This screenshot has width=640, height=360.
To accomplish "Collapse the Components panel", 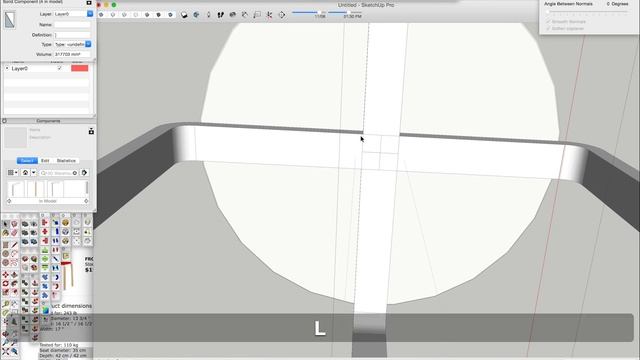I will (x=4, y=121).
